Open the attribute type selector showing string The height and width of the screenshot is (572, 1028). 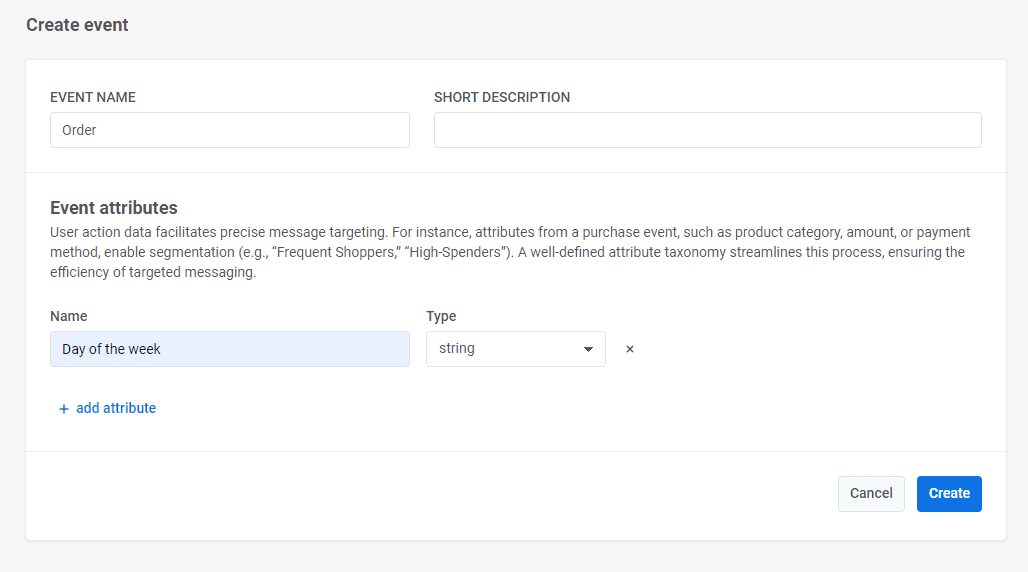pyautogui.click(x=515, y=349)
